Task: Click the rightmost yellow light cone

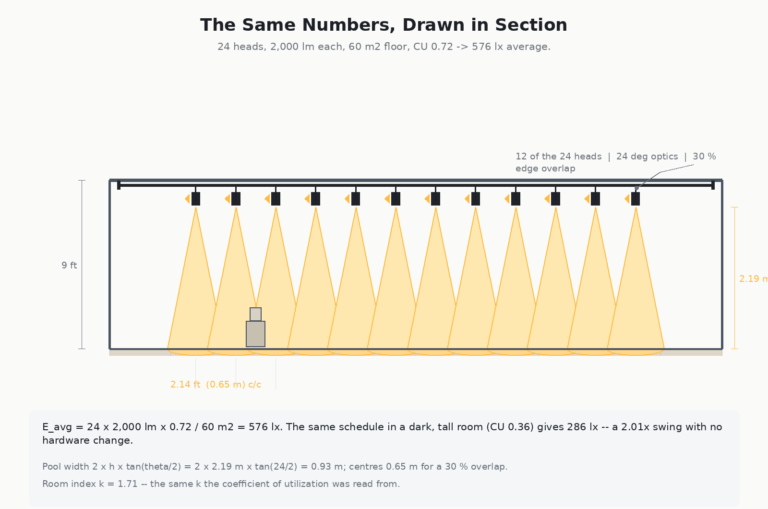Action: click(x=635, y=279)
